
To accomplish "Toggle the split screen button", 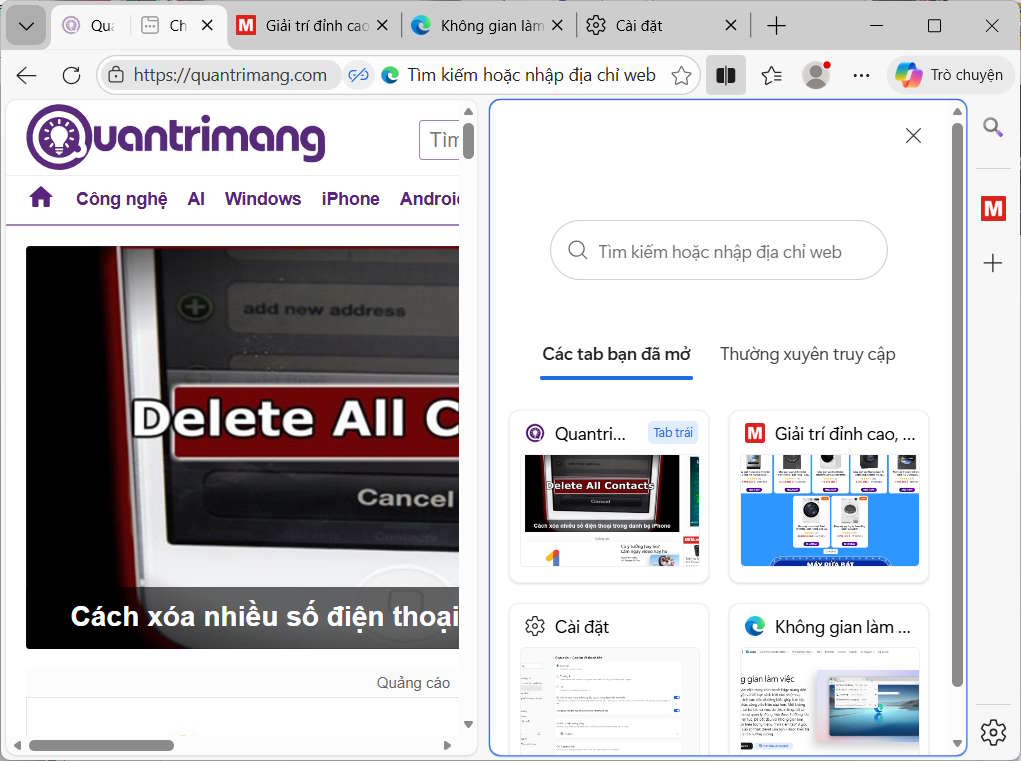I will click(x=726, y=76).
